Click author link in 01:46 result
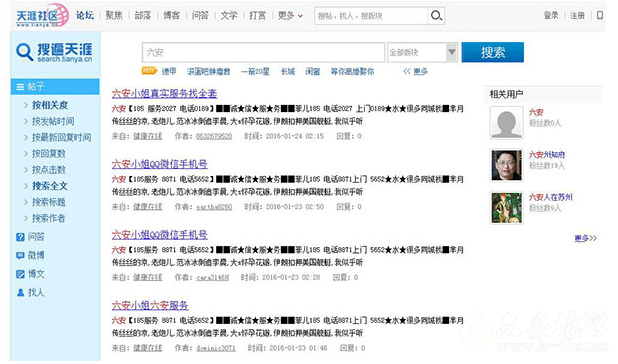This screenshot has width=618, height=364. [216, 348]
